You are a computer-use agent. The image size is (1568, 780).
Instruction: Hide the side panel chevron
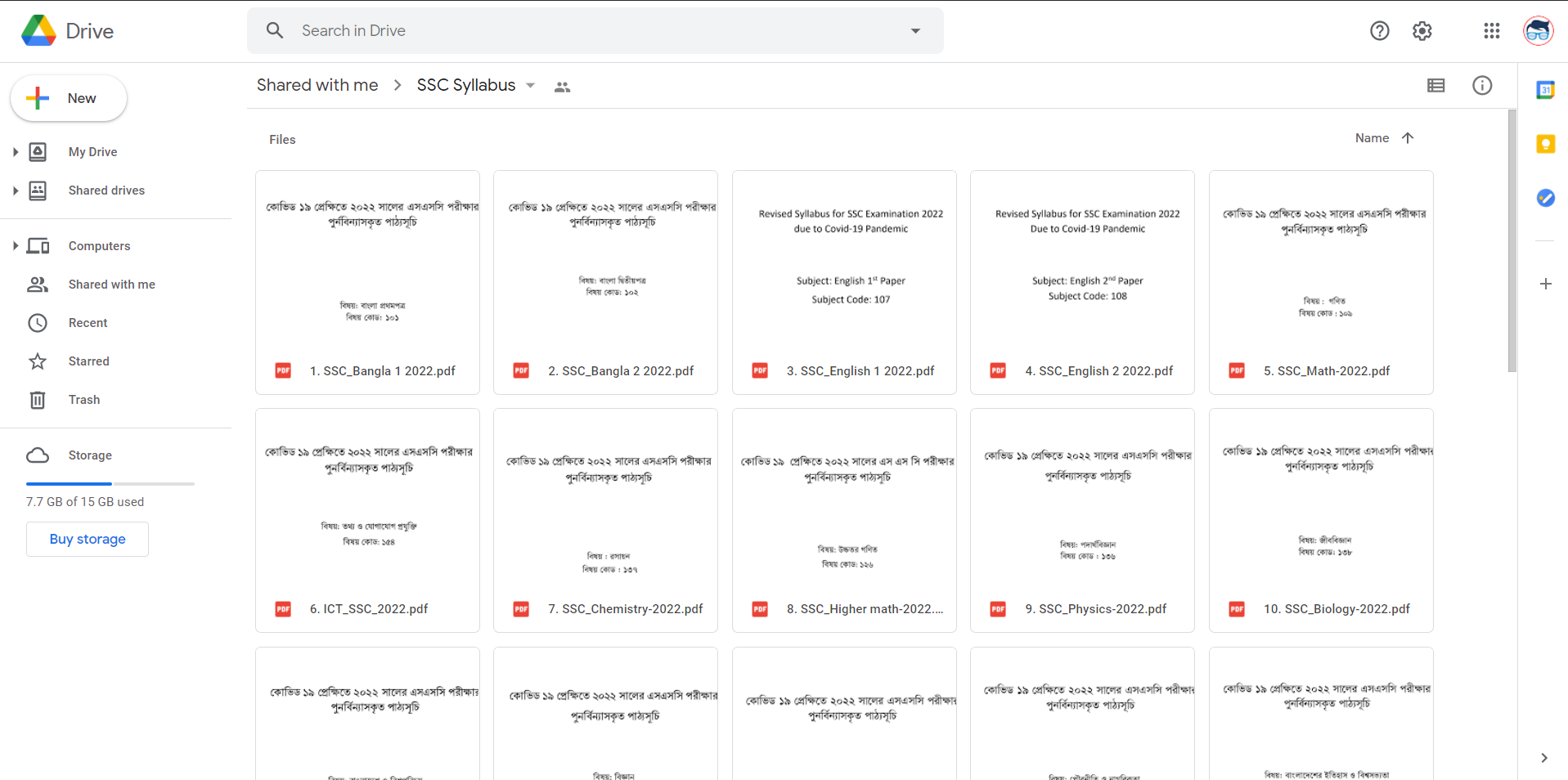pyautogui.click(x=1543, y=758)
